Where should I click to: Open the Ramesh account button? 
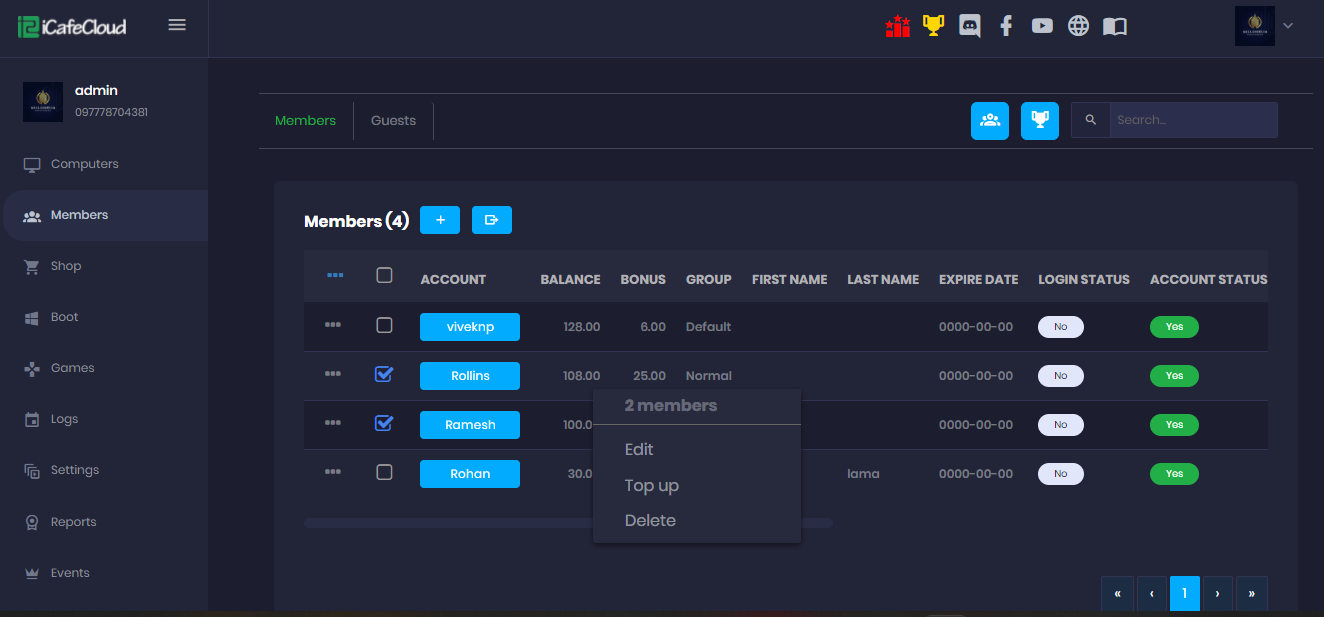(x=470, y=424)
